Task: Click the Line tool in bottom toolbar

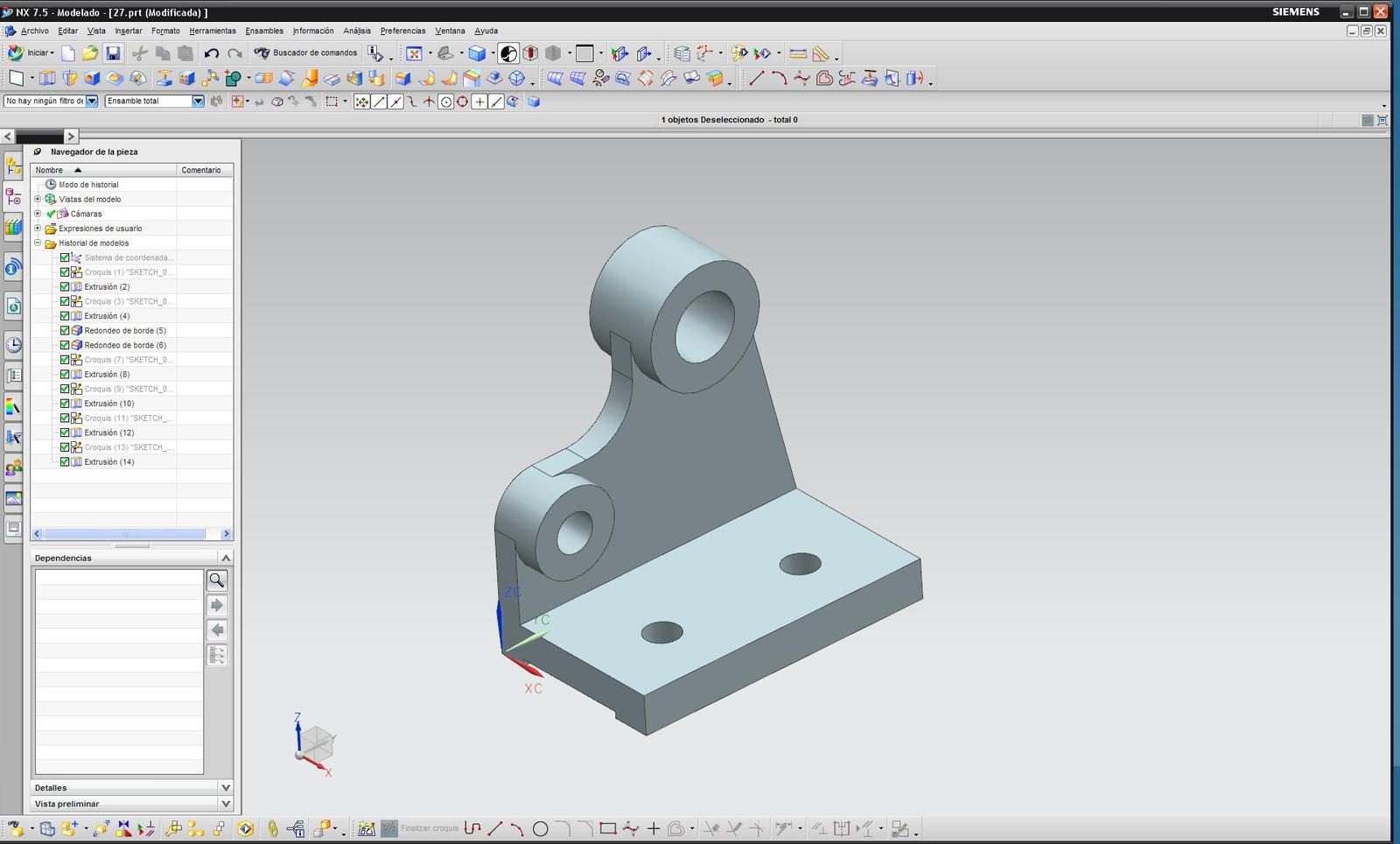Action: [x=495, y=828]
